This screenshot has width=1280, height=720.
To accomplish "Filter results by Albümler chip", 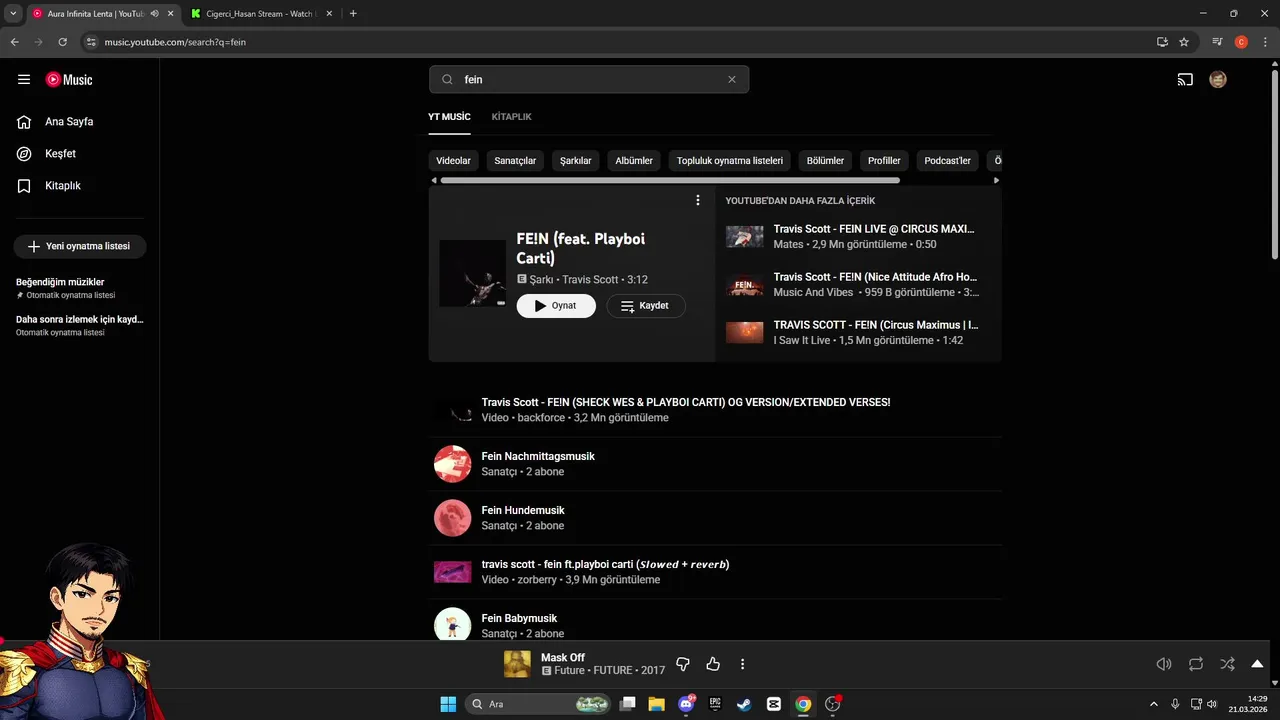I will point(634,161).
